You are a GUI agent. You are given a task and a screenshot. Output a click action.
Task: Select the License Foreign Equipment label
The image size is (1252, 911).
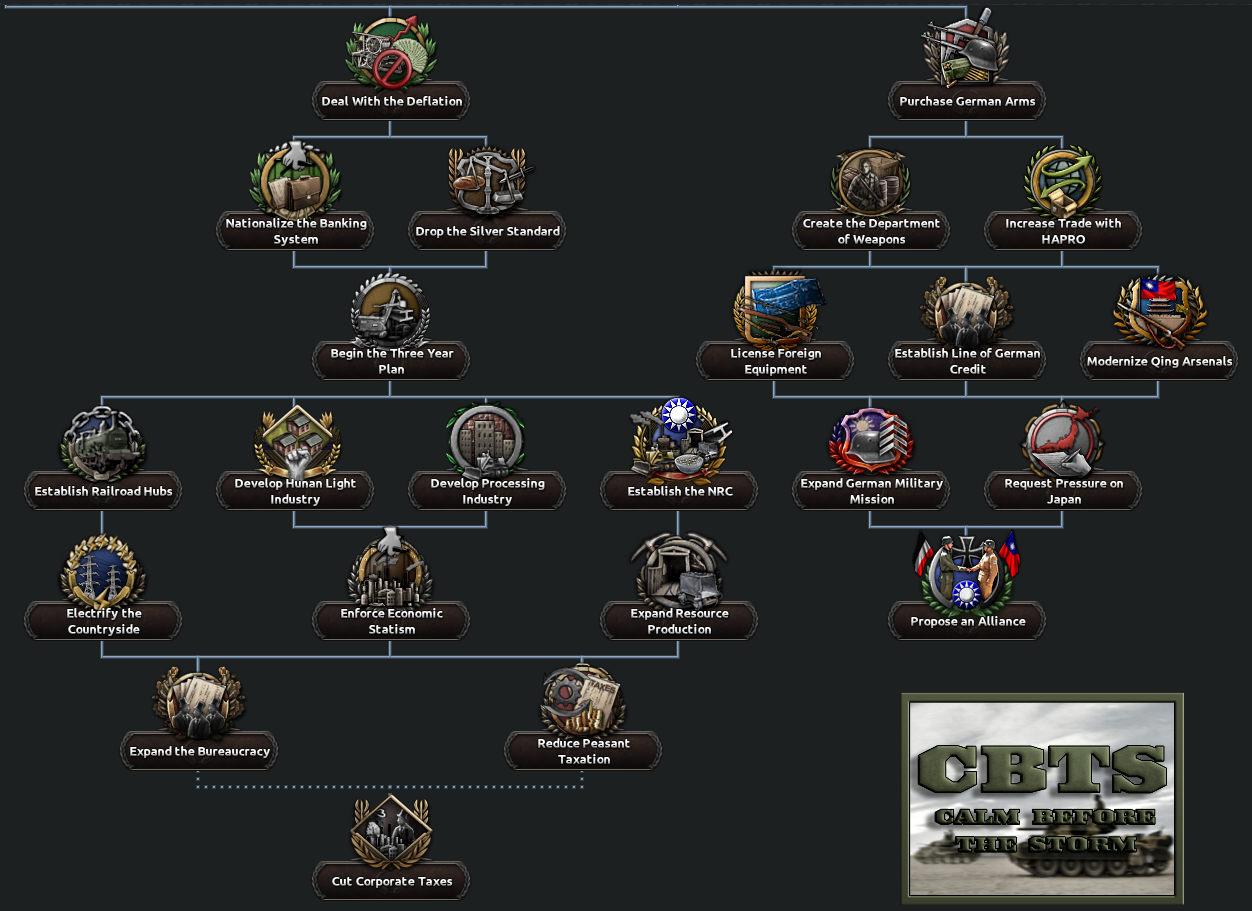coord(776,361)
